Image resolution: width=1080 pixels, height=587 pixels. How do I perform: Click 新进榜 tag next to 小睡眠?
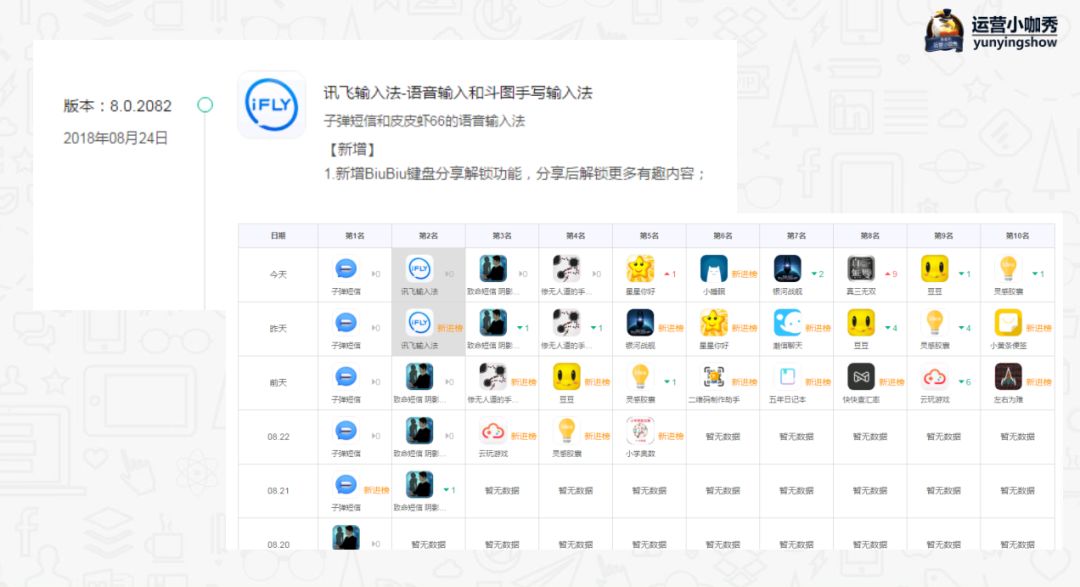click(x=744, y=274)
